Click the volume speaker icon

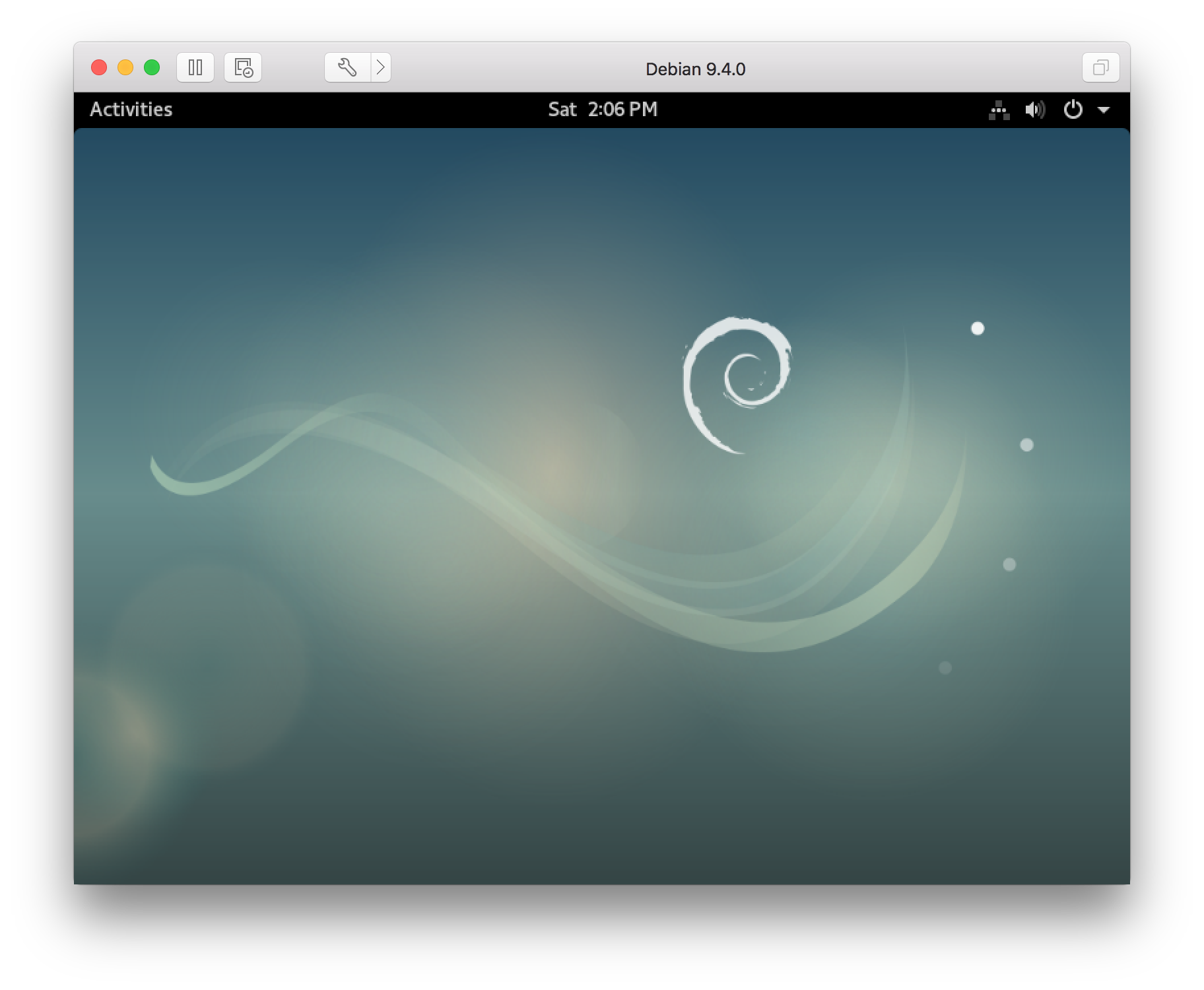coord(1034,110)
